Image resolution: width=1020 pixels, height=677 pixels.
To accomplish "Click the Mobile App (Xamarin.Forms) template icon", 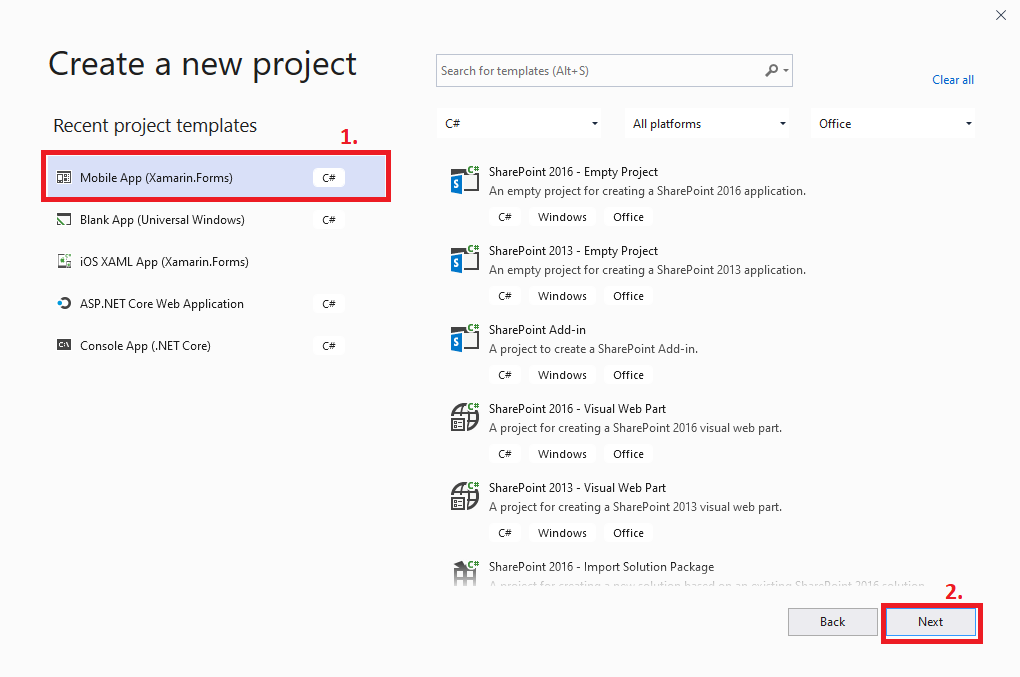I will point(63,176).
